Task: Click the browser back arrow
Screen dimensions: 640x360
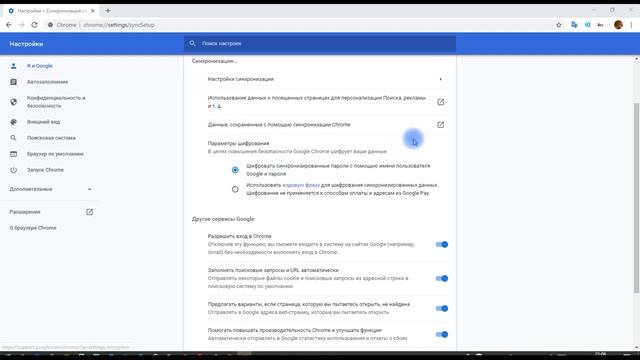Action: coord(9,25)
